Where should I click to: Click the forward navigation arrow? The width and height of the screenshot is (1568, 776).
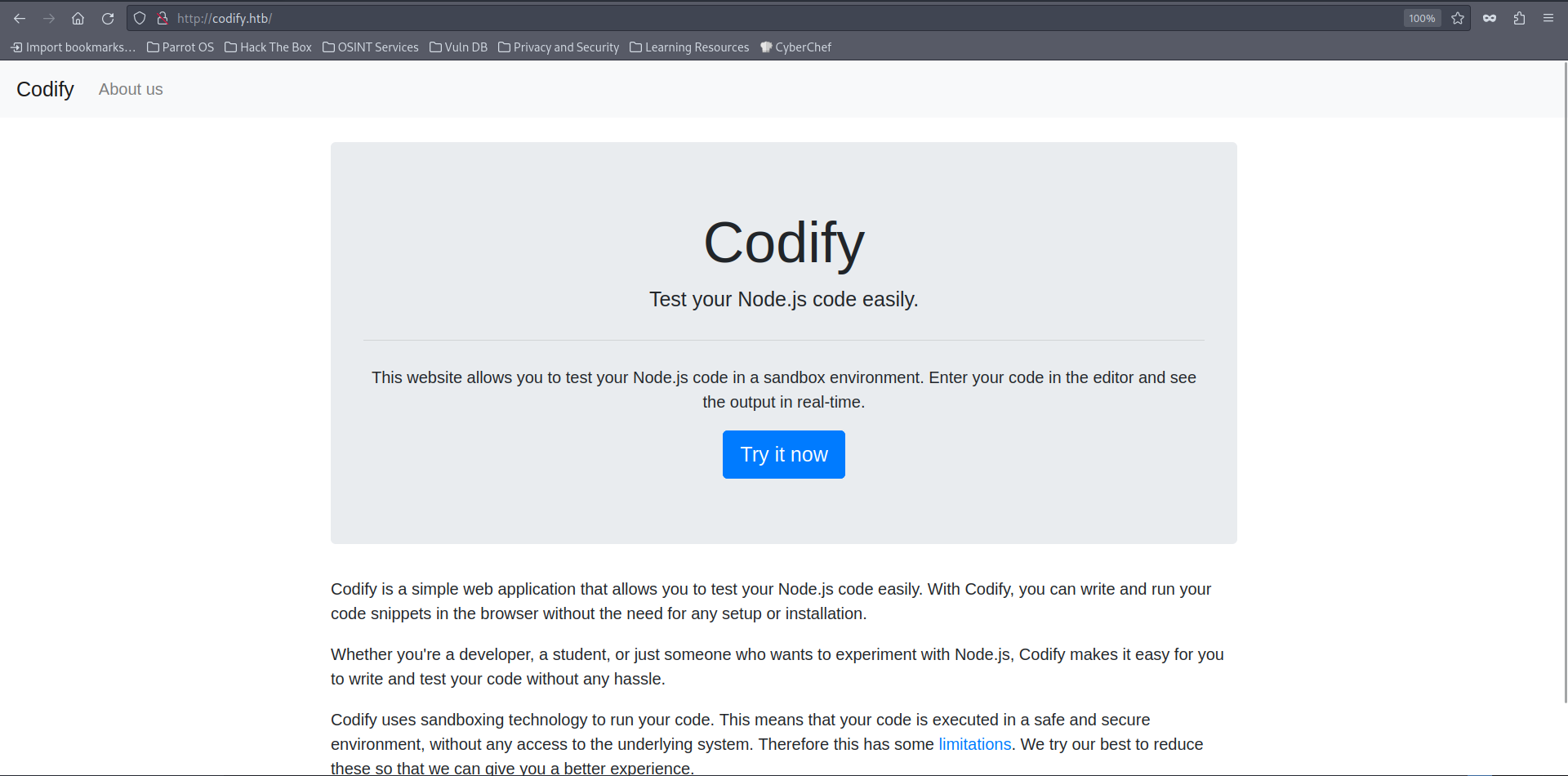click(x=49, y=18)
